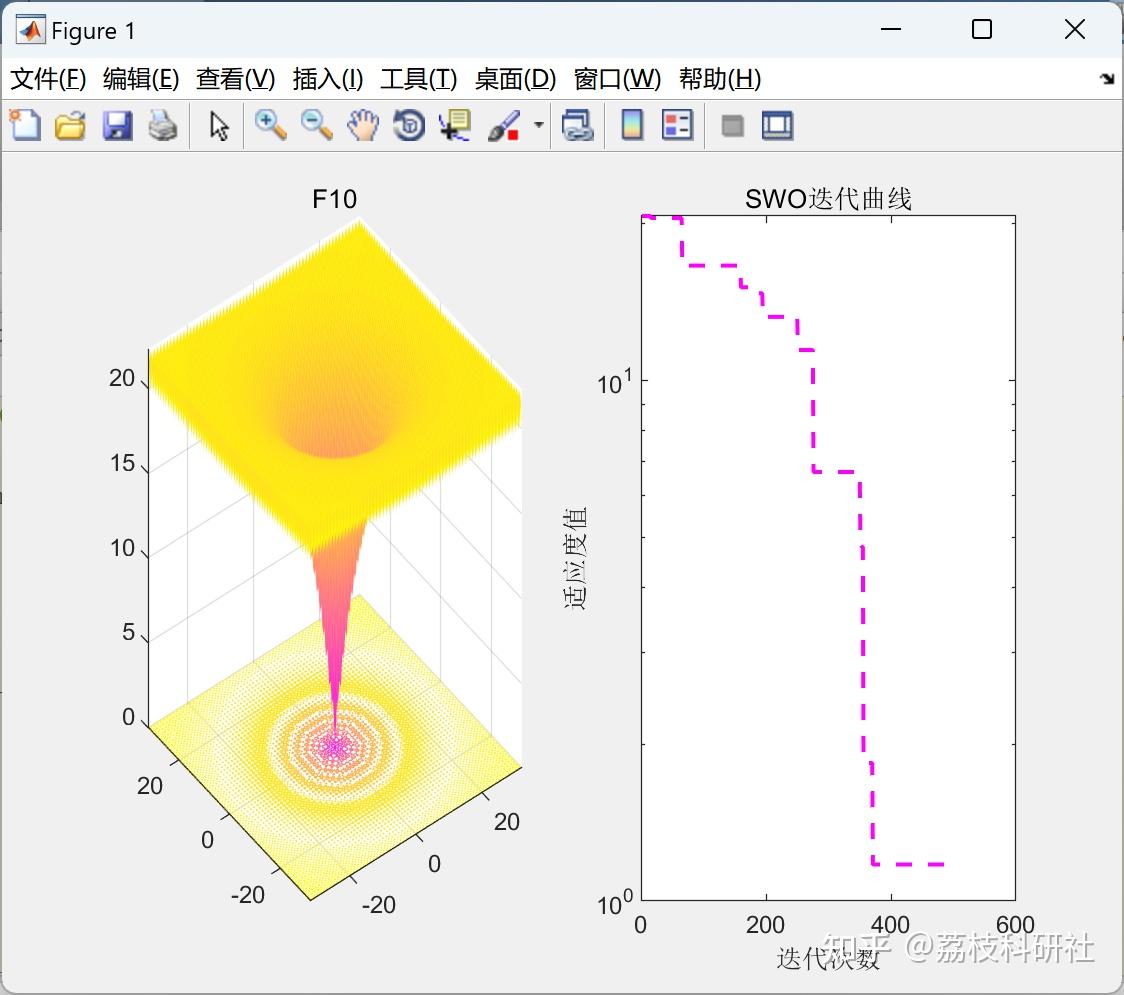
Task: Maximize the Figure 1 window
Action: coord(982,29)
